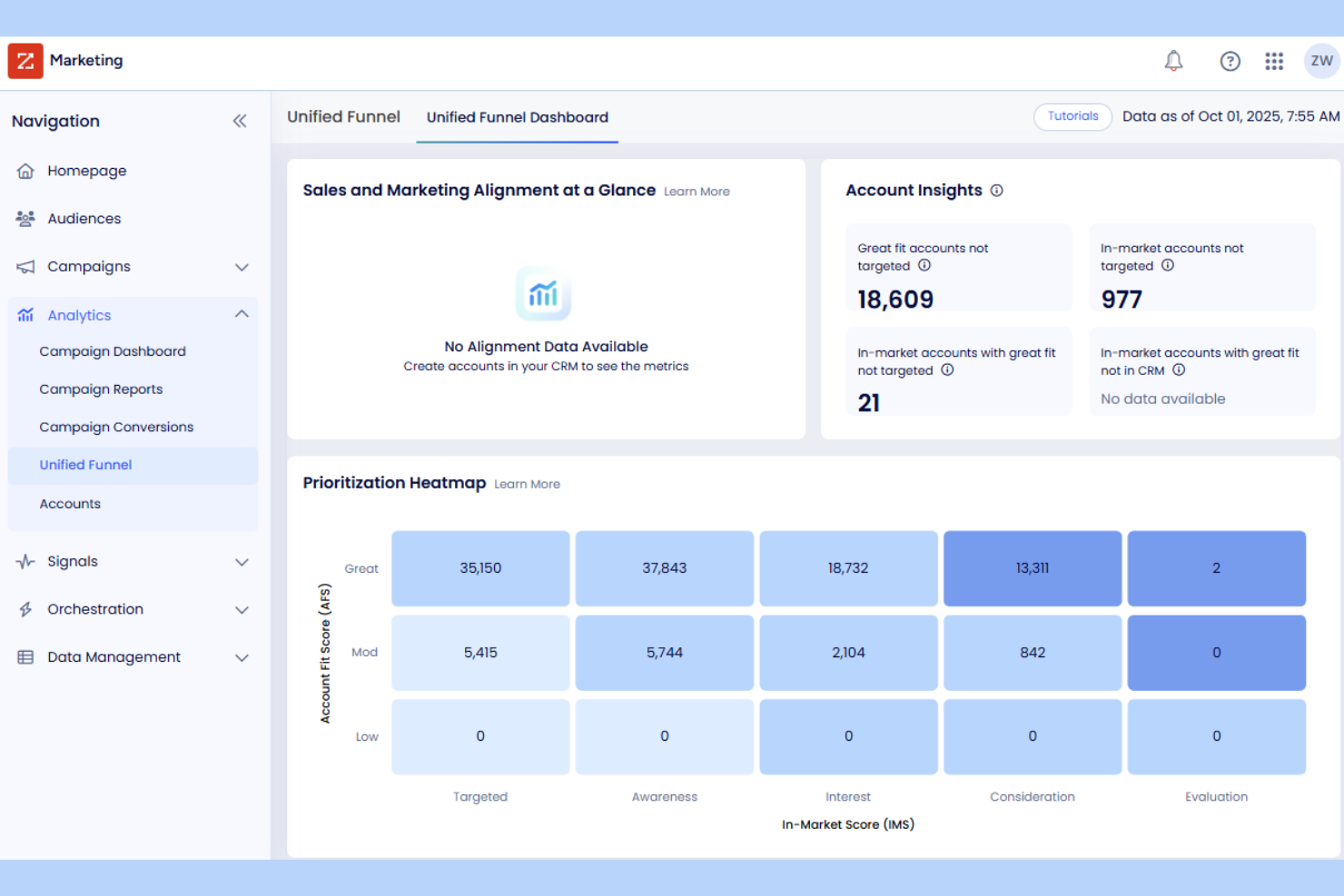
Task: Select the Audiences icon
Action: pyautogui.click(x=25, y=218)
